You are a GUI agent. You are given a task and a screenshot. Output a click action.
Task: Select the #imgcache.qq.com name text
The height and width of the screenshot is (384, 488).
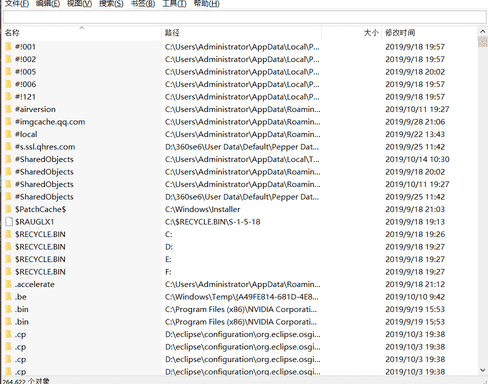click(x=50, y=122)
